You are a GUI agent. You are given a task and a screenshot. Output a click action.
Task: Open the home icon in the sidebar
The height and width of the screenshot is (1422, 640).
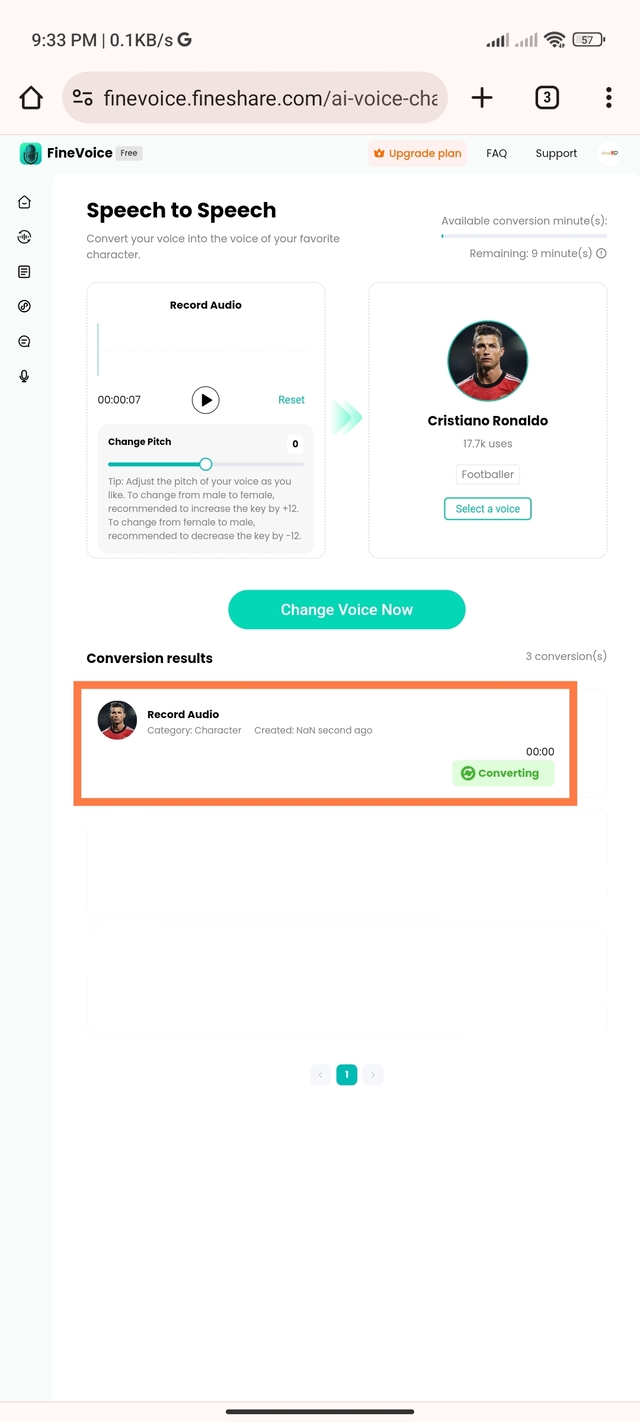pos(24,202)
